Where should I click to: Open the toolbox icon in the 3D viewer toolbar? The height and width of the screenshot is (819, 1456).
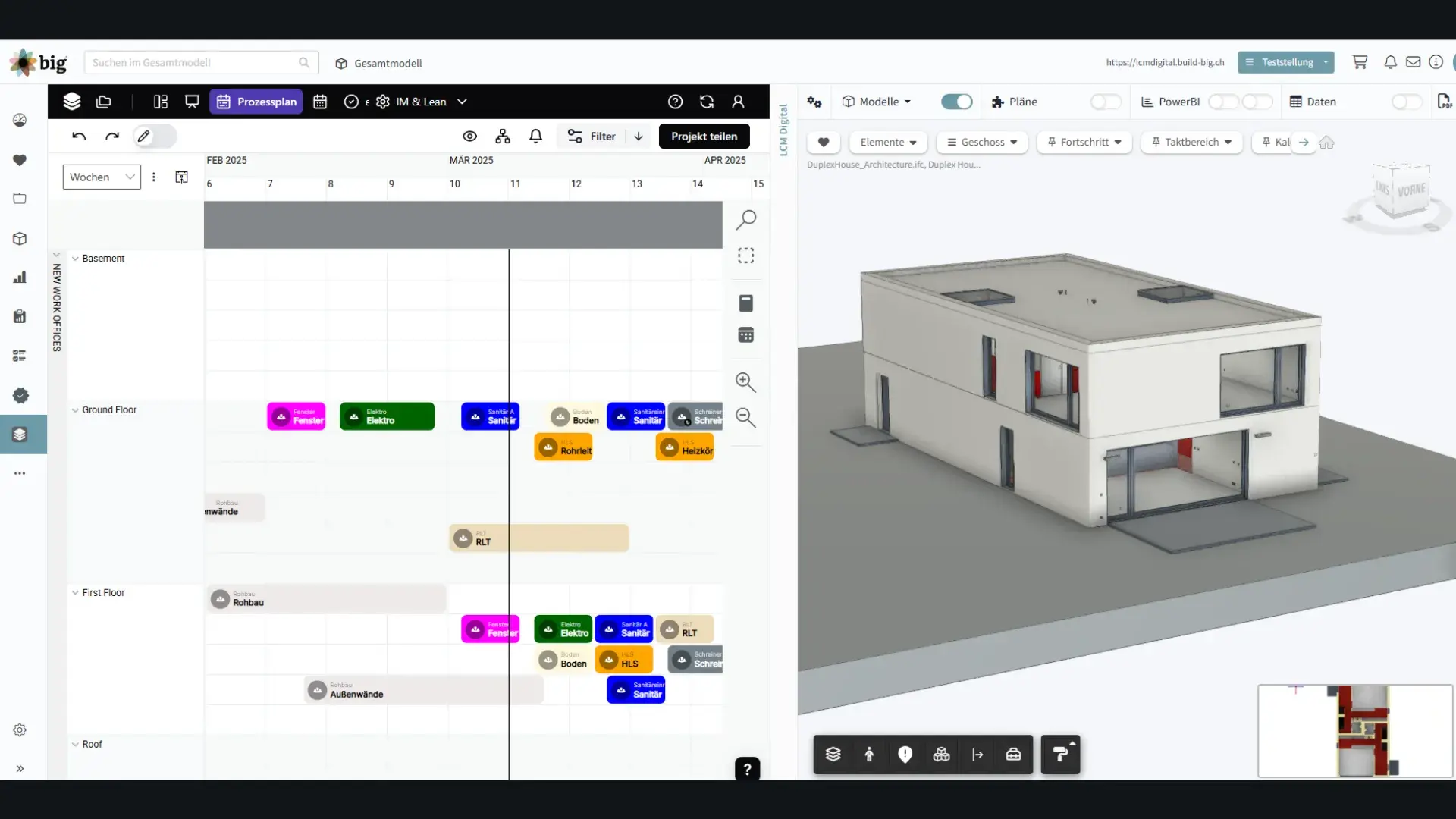[x=1014, y=755]
